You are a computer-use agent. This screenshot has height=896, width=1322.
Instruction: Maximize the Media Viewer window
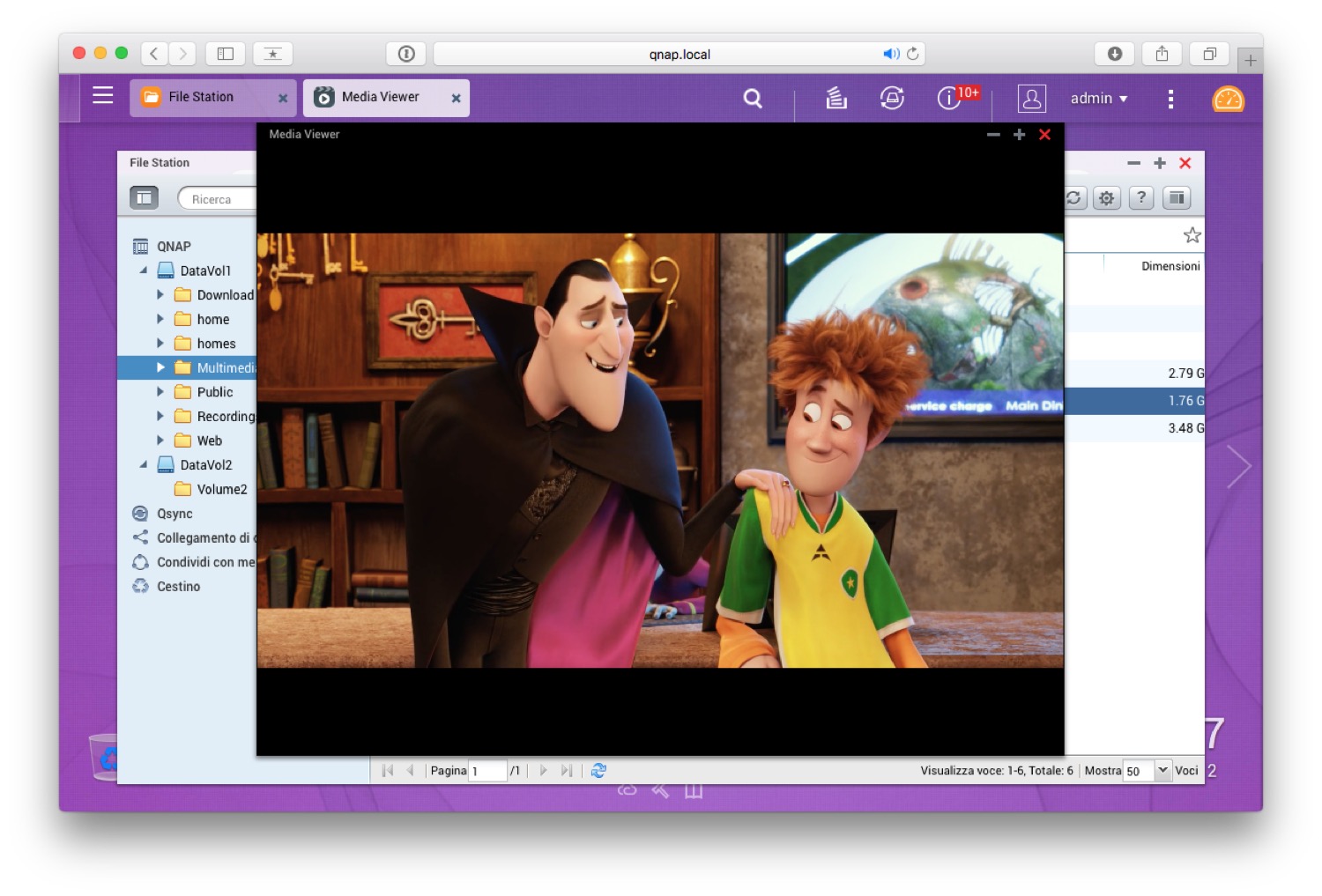pyautogui.click(x=1019, y=135)
